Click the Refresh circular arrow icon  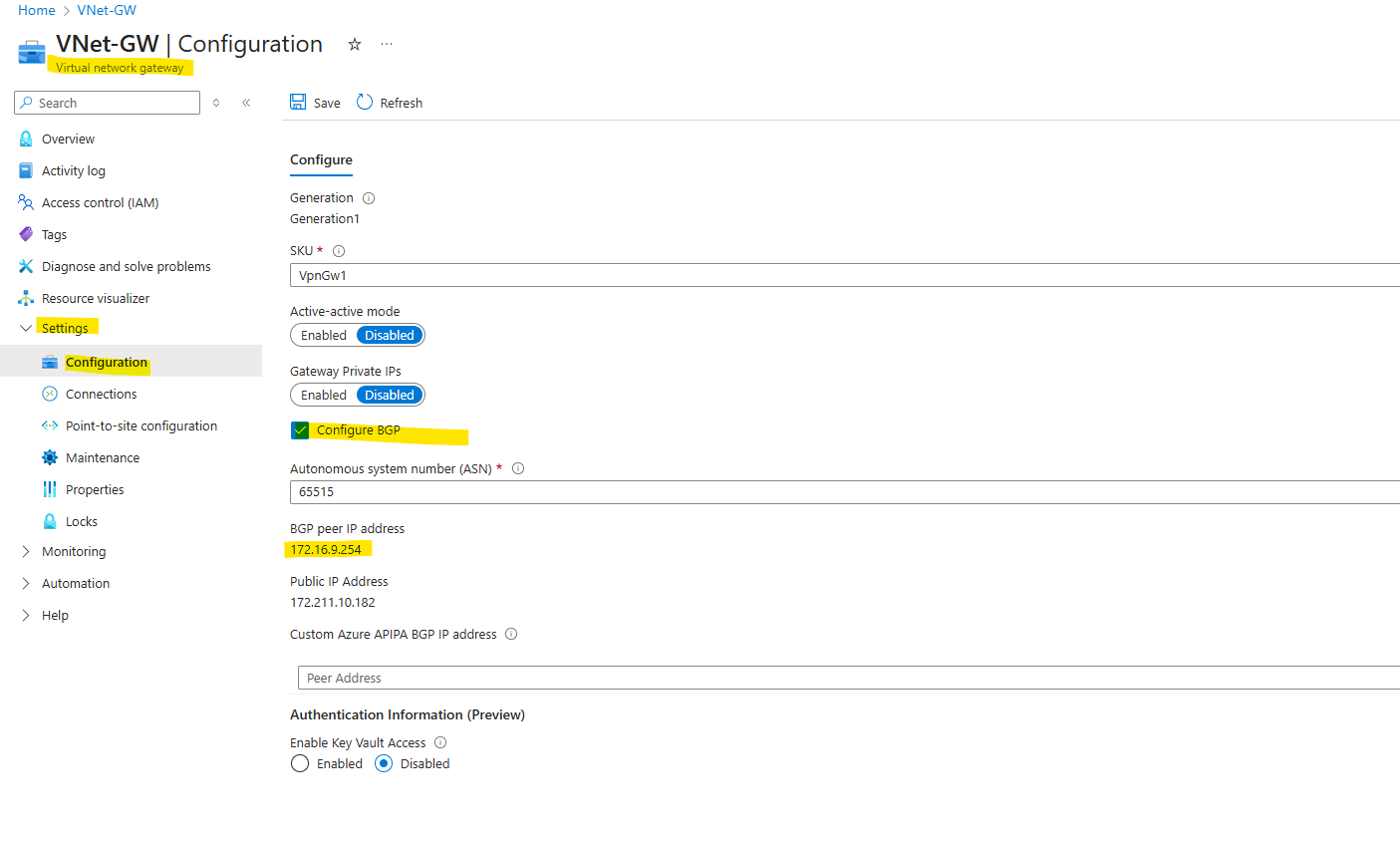[365, 102]
